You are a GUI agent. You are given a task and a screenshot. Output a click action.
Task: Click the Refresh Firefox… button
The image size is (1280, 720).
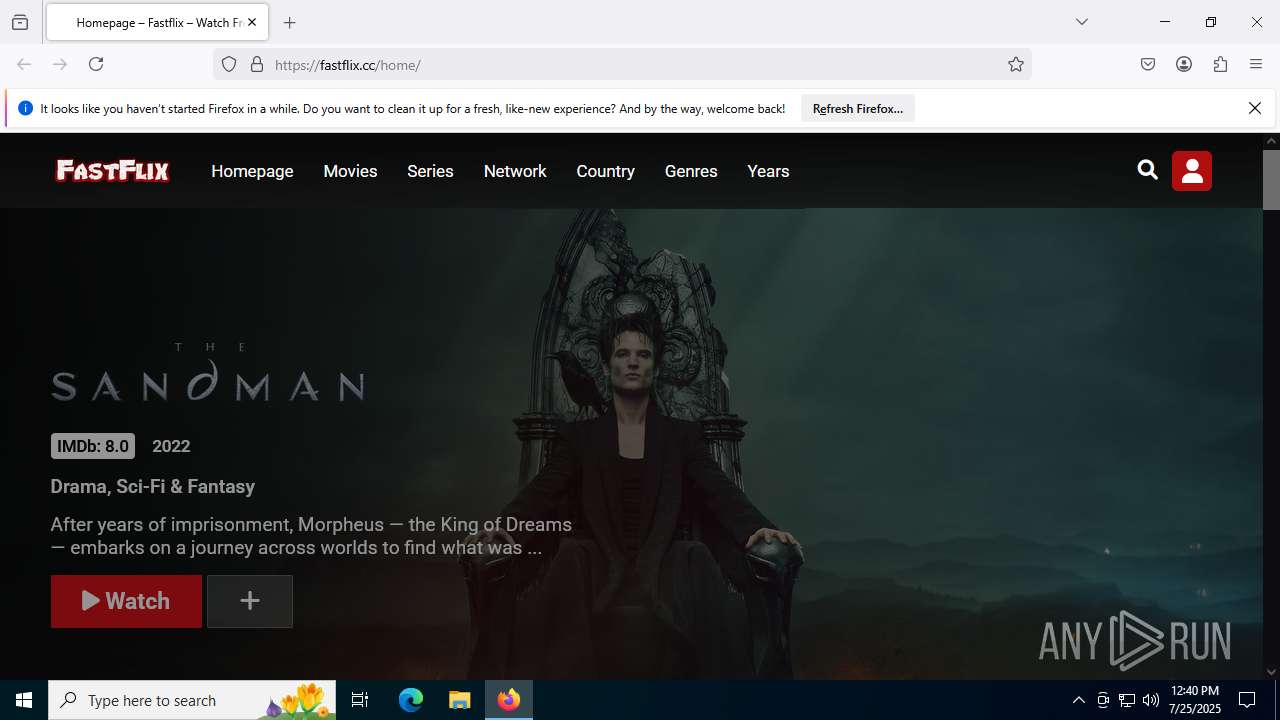coord(858,108)
